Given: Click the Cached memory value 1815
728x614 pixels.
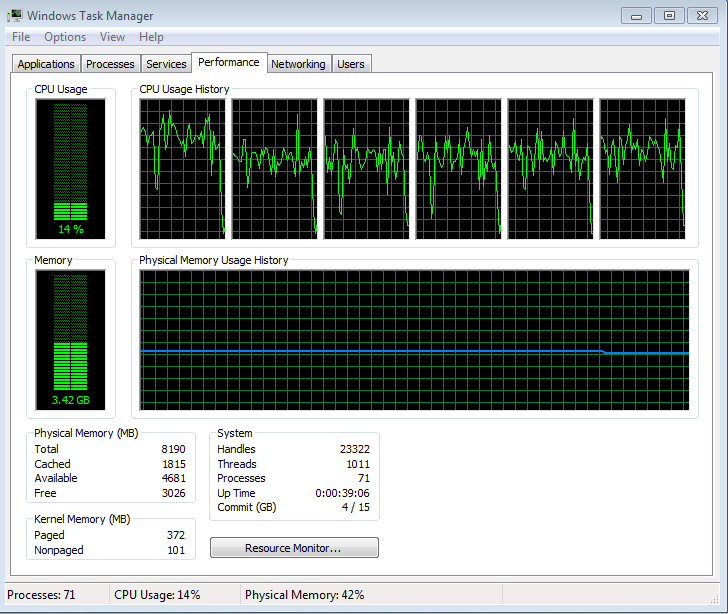Looking at the screenshot, I should [x=174, y=464].
